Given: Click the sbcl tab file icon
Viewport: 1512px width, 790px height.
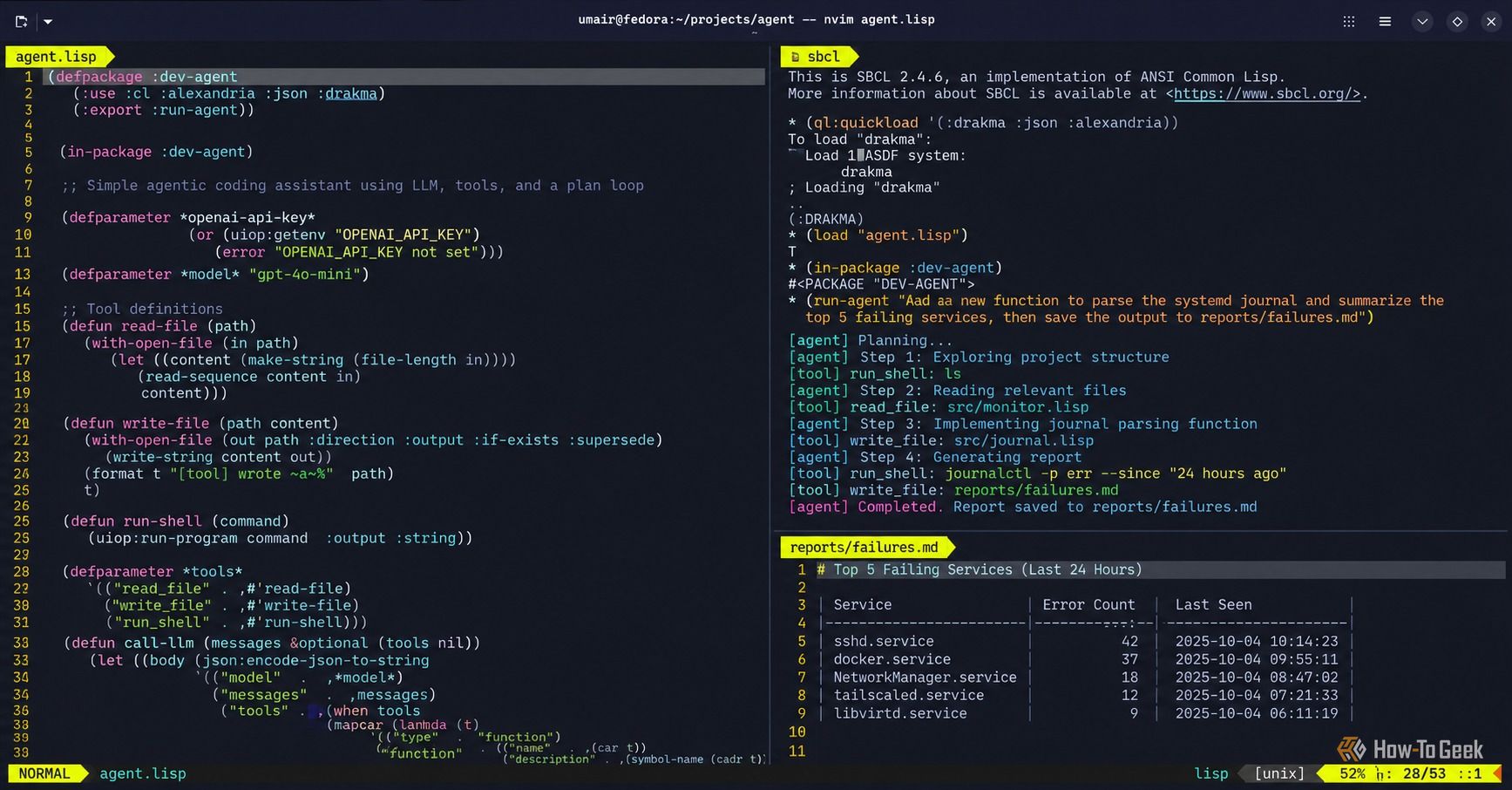Looking at the screenshot, I should coord(795,57).
